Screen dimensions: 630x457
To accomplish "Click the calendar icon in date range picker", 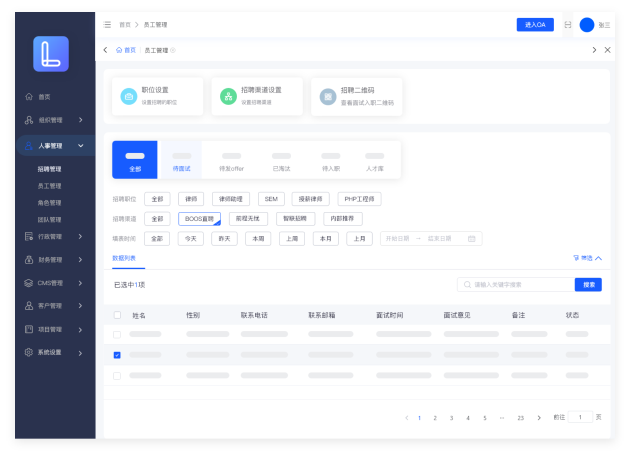I will pos(472,238).
